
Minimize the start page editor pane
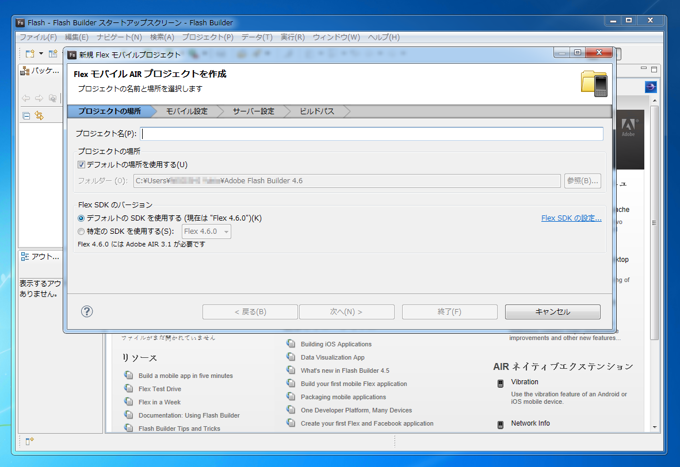(x=644, y=69)
